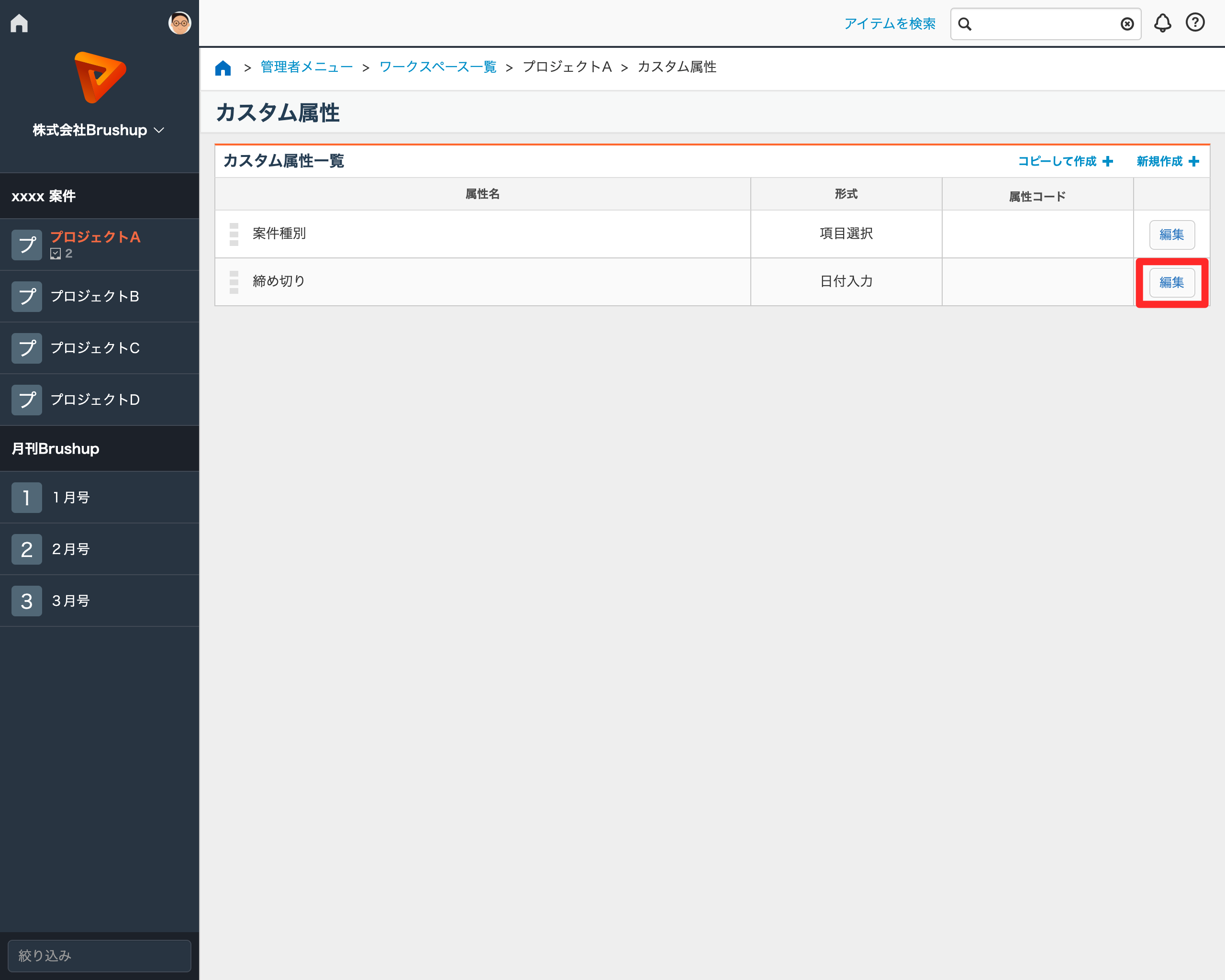Click the 絞り込み filter input field
The image size is (1225, 980).
pyautogui.click(x=100, y=955)
